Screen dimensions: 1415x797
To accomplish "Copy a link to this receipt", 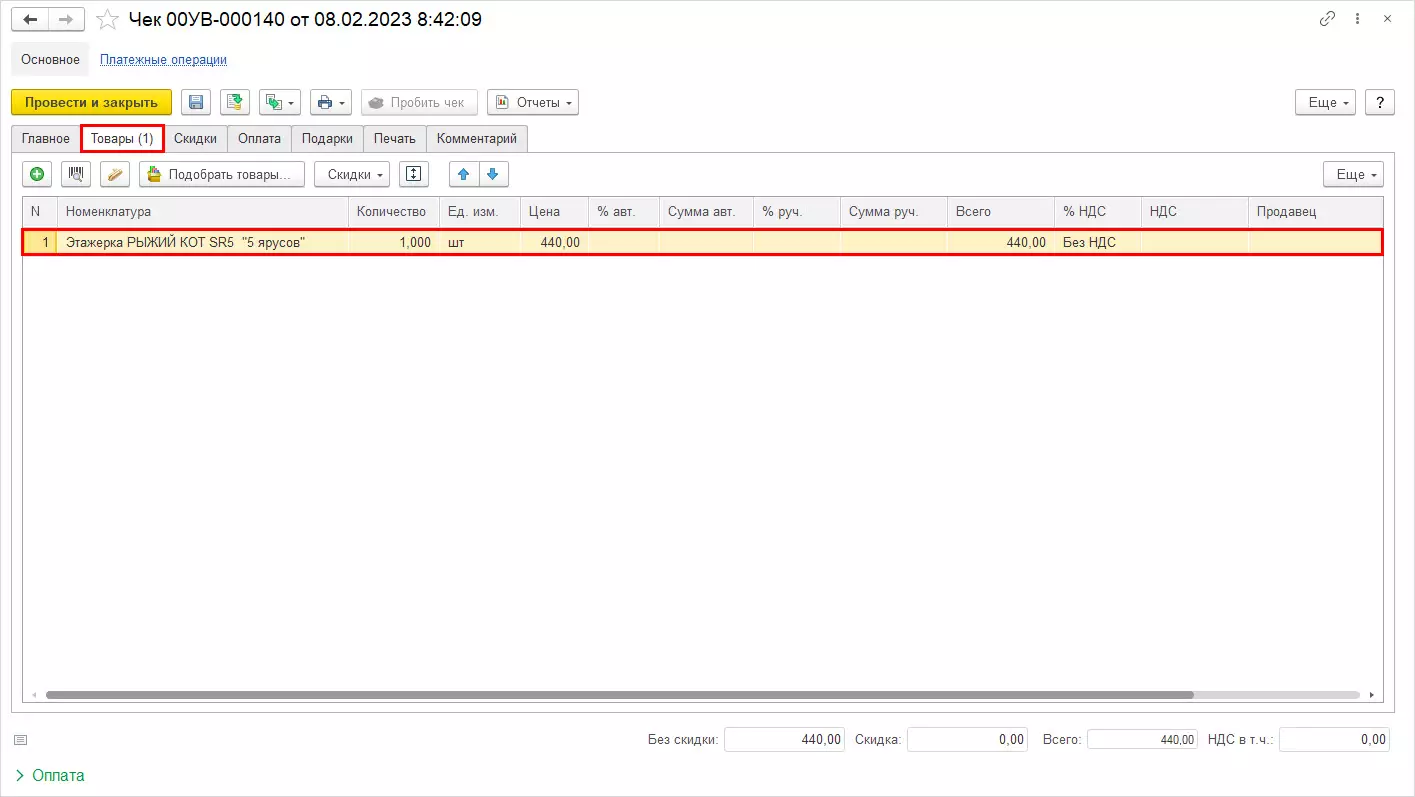I will click(1328, 19).
